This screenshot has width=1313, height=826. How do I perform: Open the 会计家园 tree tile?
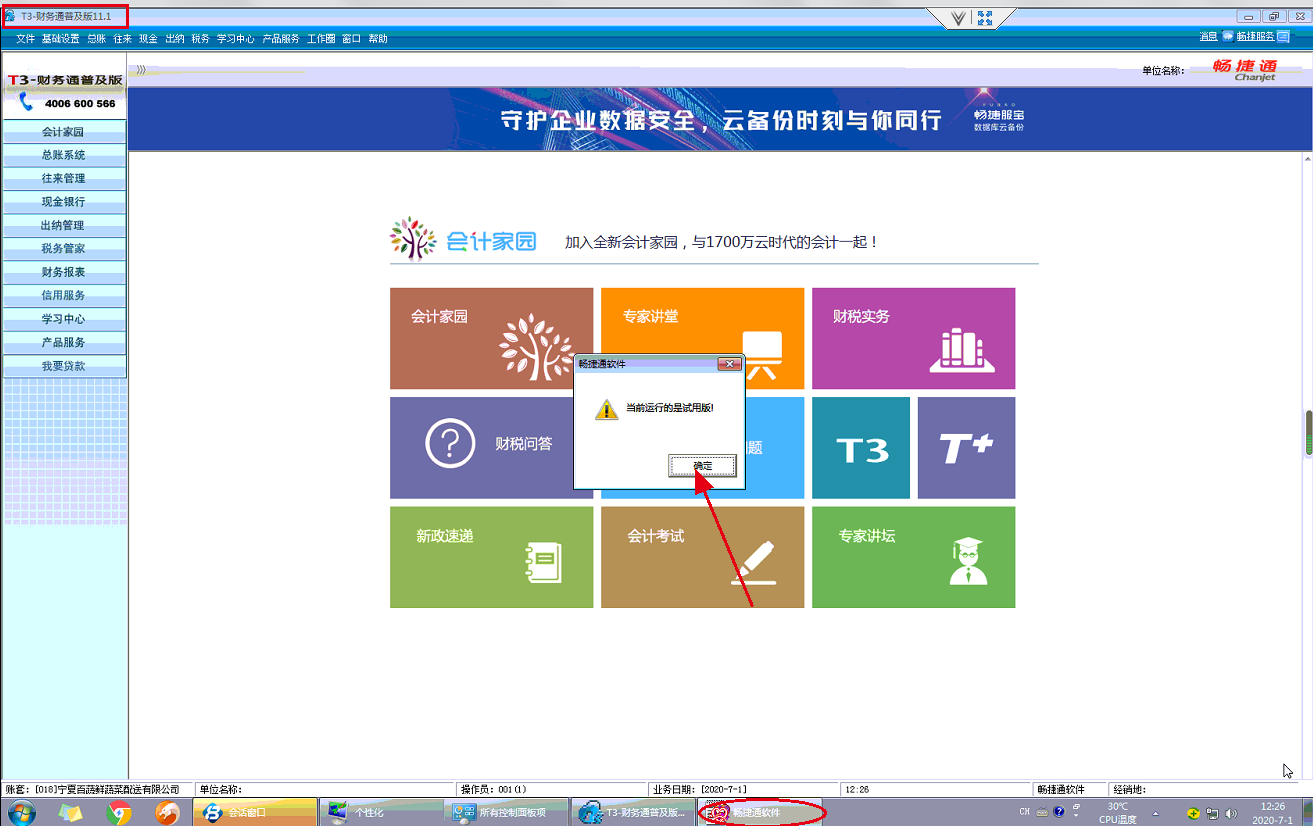(491, 338)
